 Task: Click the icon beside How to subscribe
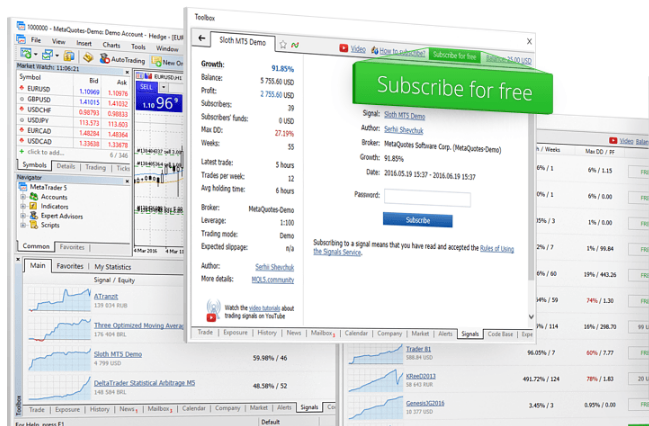point(375,50)
